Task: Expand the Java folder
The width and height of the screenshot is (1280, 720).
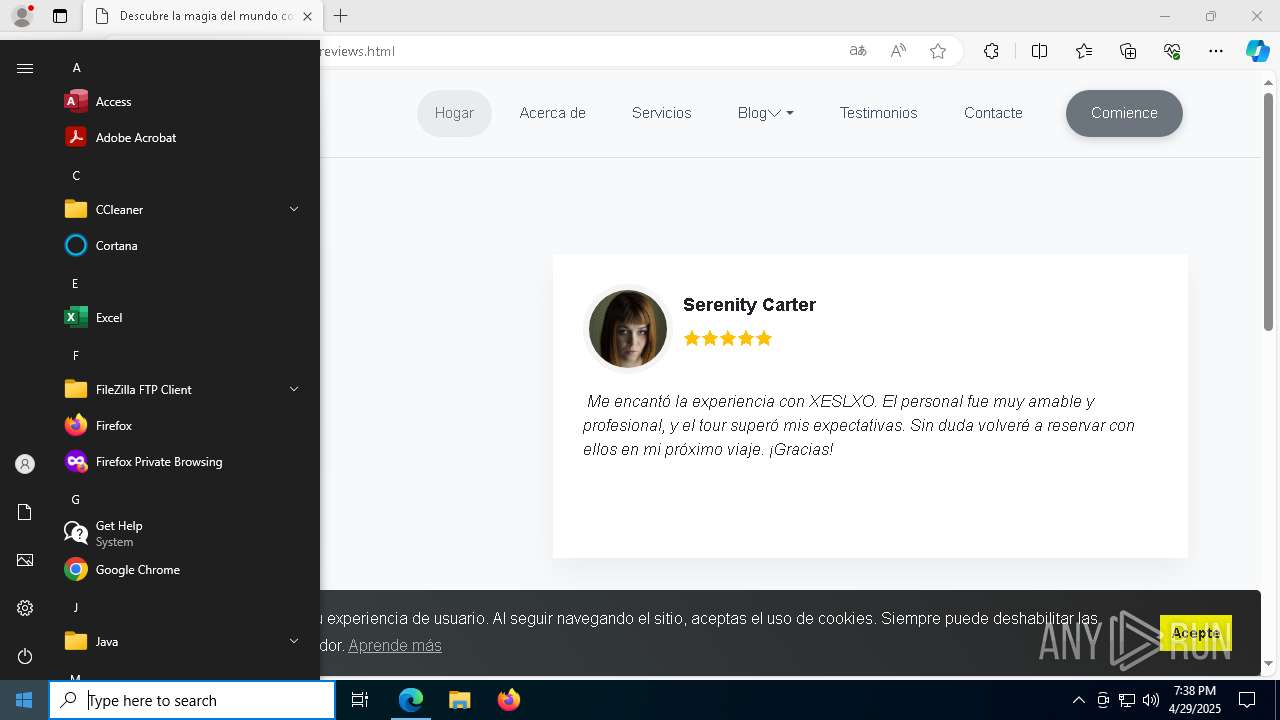Action: pos(294,641)
